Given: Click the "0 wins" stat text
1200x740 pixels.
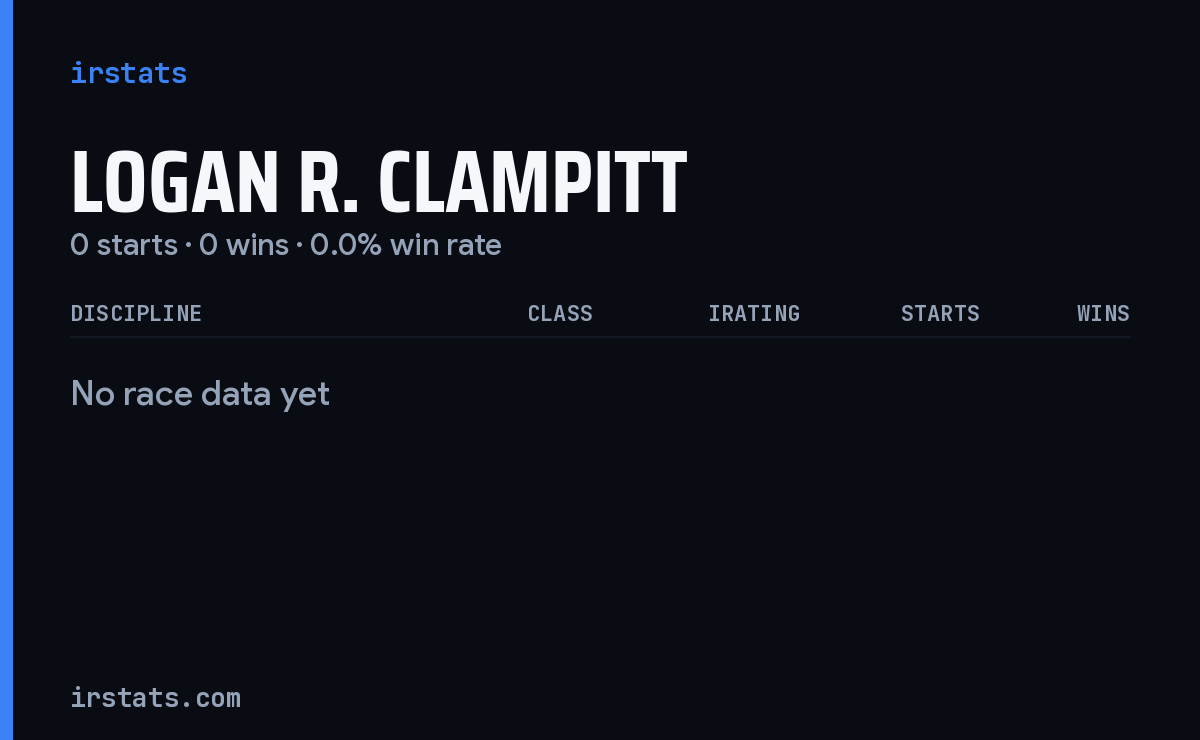Looking at the screenshot, I should (244, 245).
